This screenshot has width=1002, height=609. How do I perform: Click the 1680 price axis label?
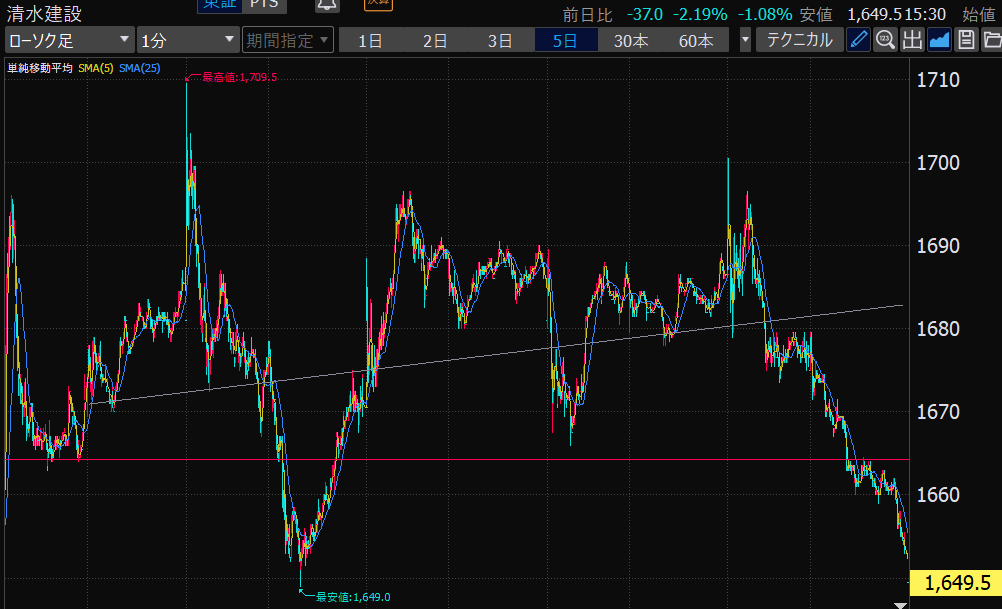(938, 329)
